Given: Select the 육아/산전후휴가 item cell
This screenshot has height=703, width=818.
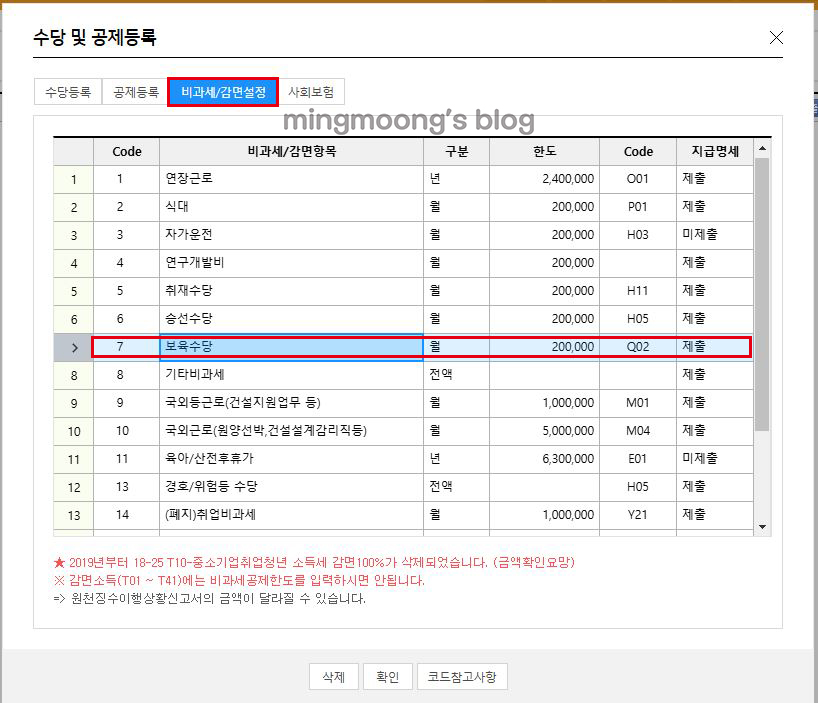Looking at the screenshot, I should tap(291, 459).
